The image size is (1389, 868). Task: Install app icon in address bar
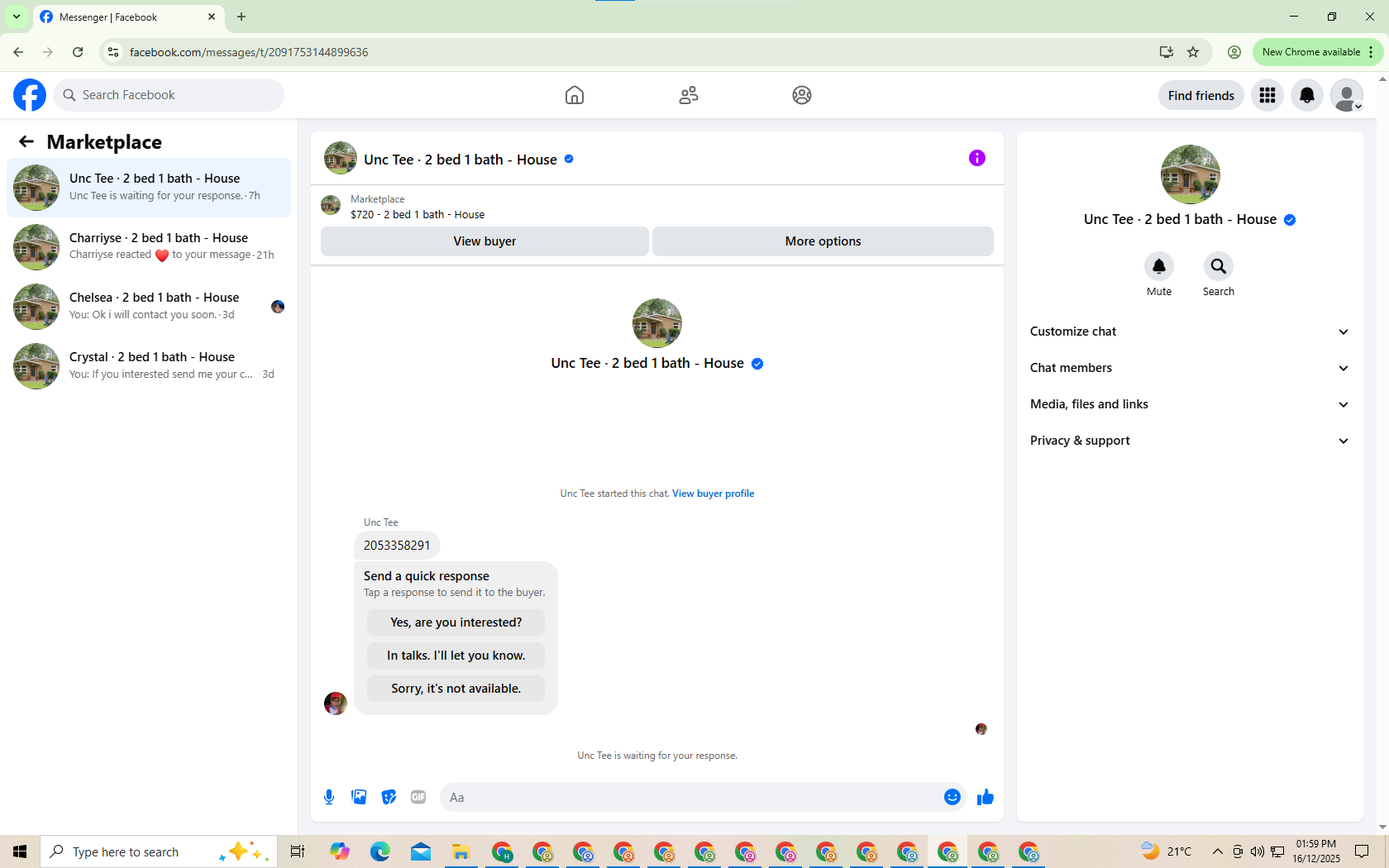[x=1167, y=52]
